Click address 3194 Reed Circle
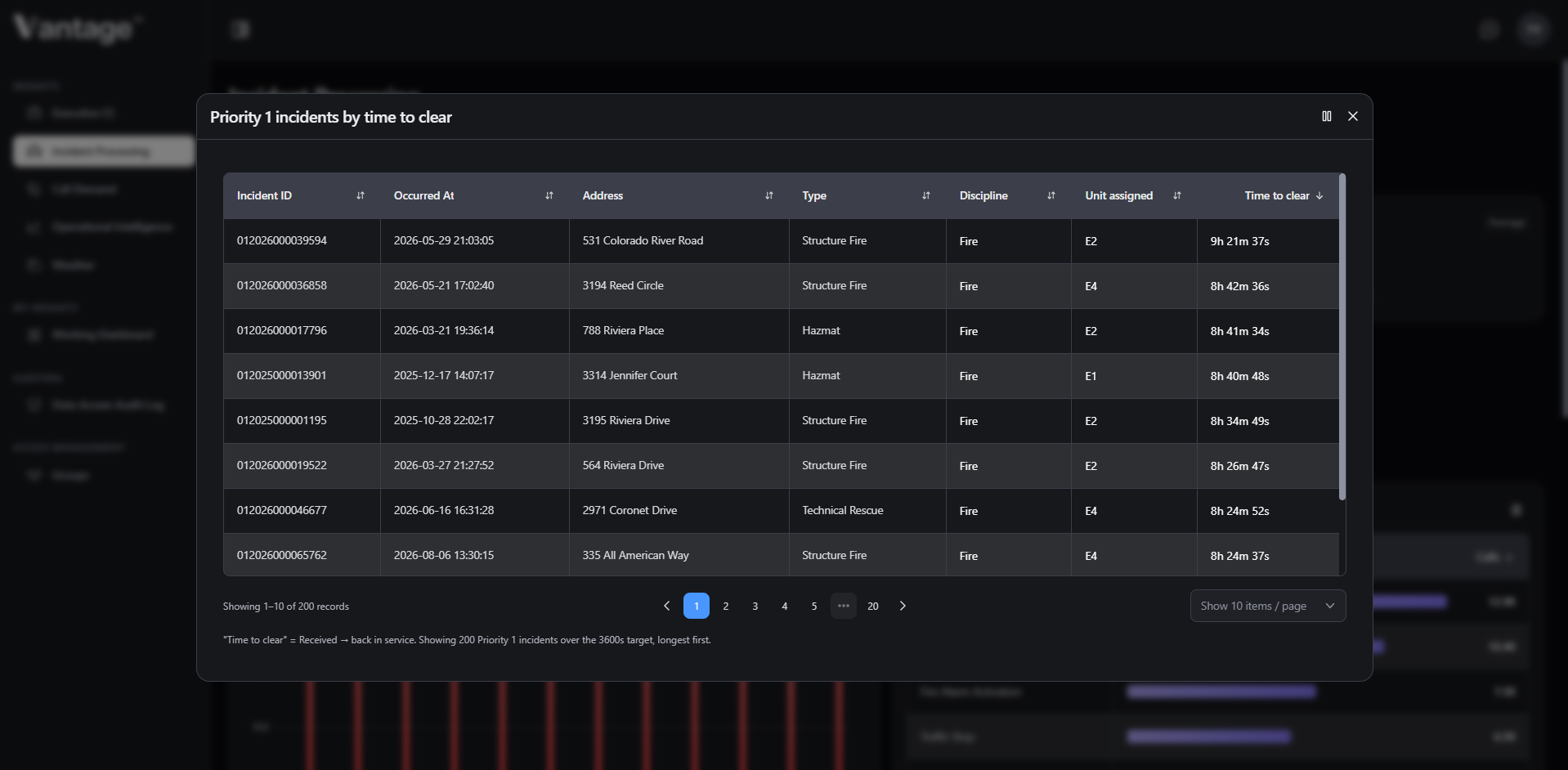Viewport: 1568px width, 770px height. click(x=623, y=286)
